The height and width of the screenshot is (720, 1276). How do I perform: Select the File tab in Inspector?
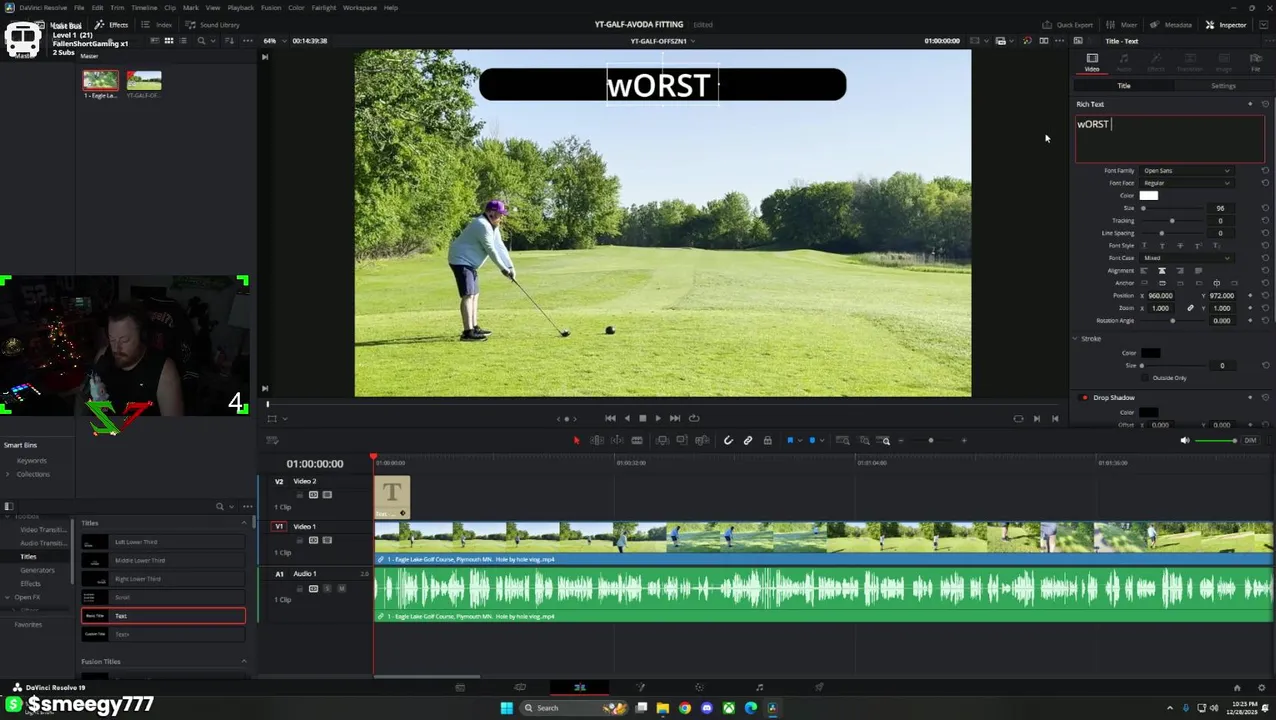[1256, 63]
